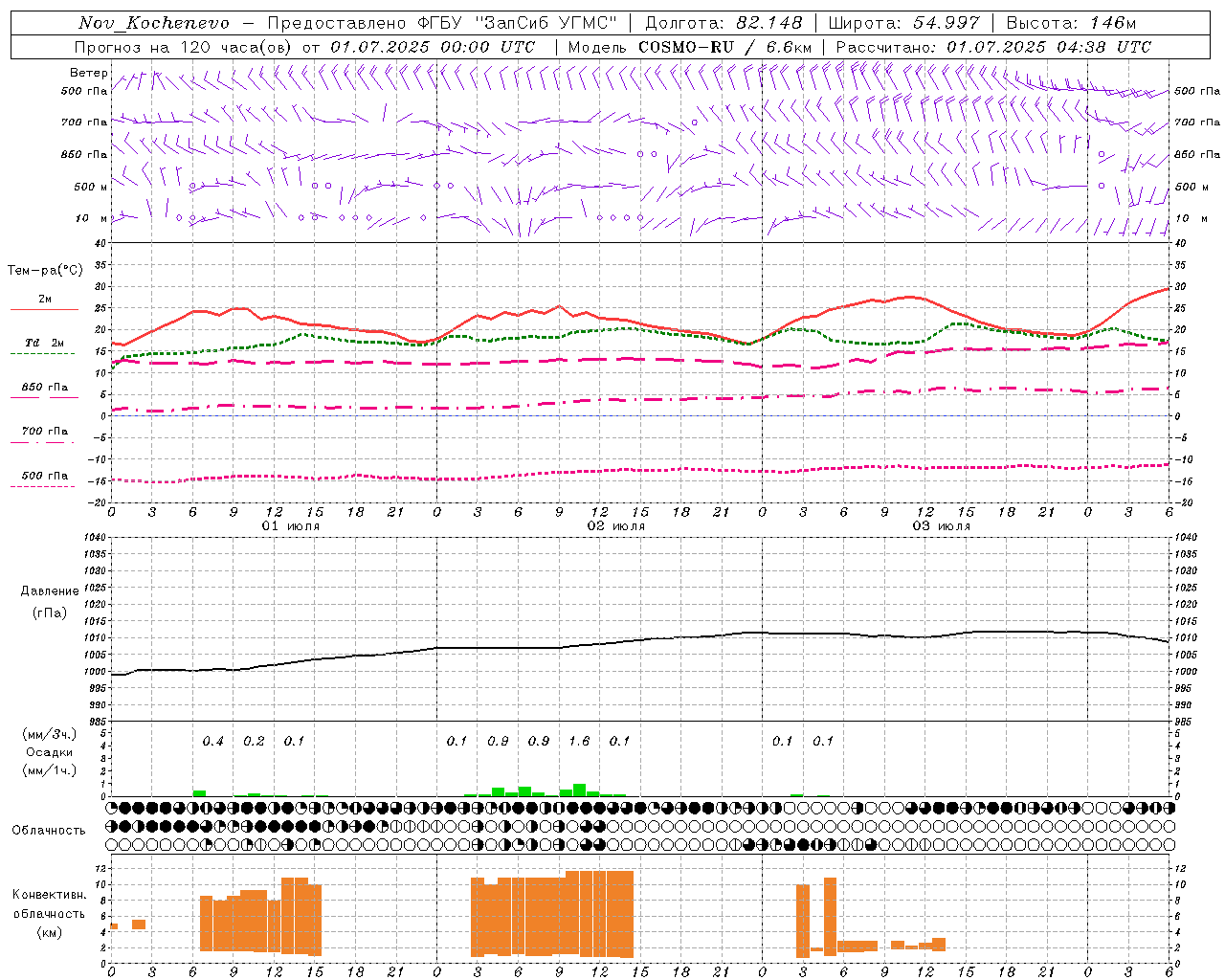Click "985" on the left pressure axis
Viewport: 1225px width, 980px height.
(x=97, y=722)
